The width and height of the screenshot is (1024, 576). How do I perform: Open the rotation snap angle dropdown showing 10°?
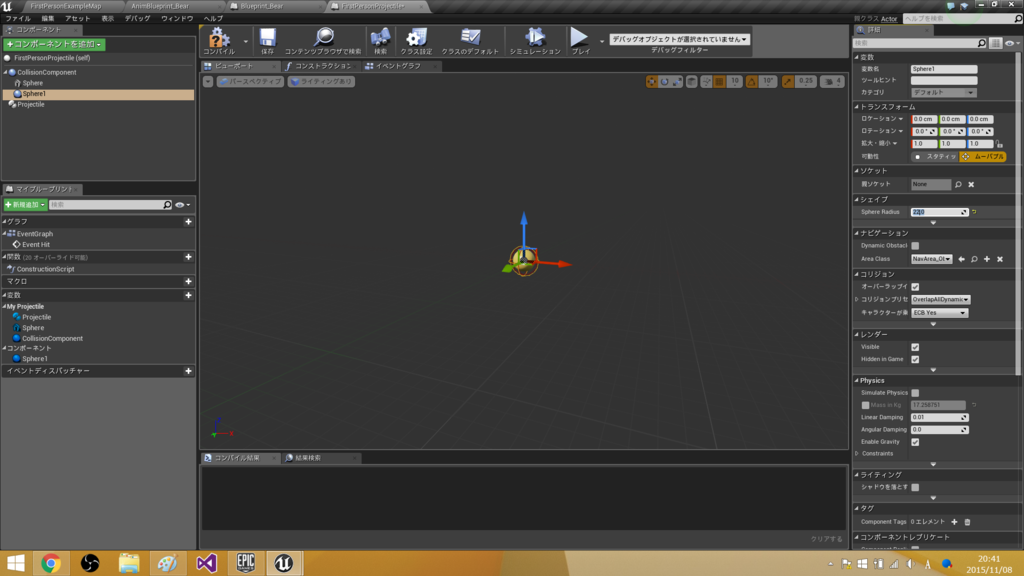click(x=768, y=82)
